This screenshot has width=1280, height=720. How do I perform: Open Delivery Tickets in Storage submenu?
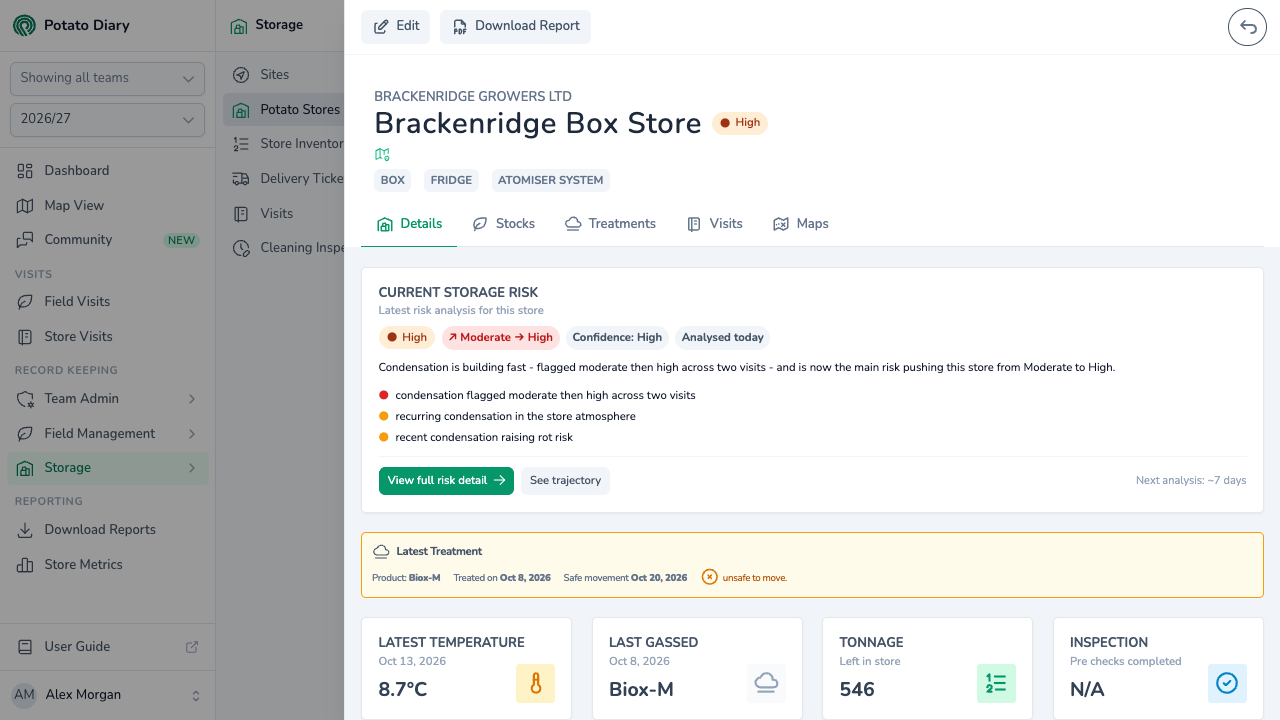283,179
